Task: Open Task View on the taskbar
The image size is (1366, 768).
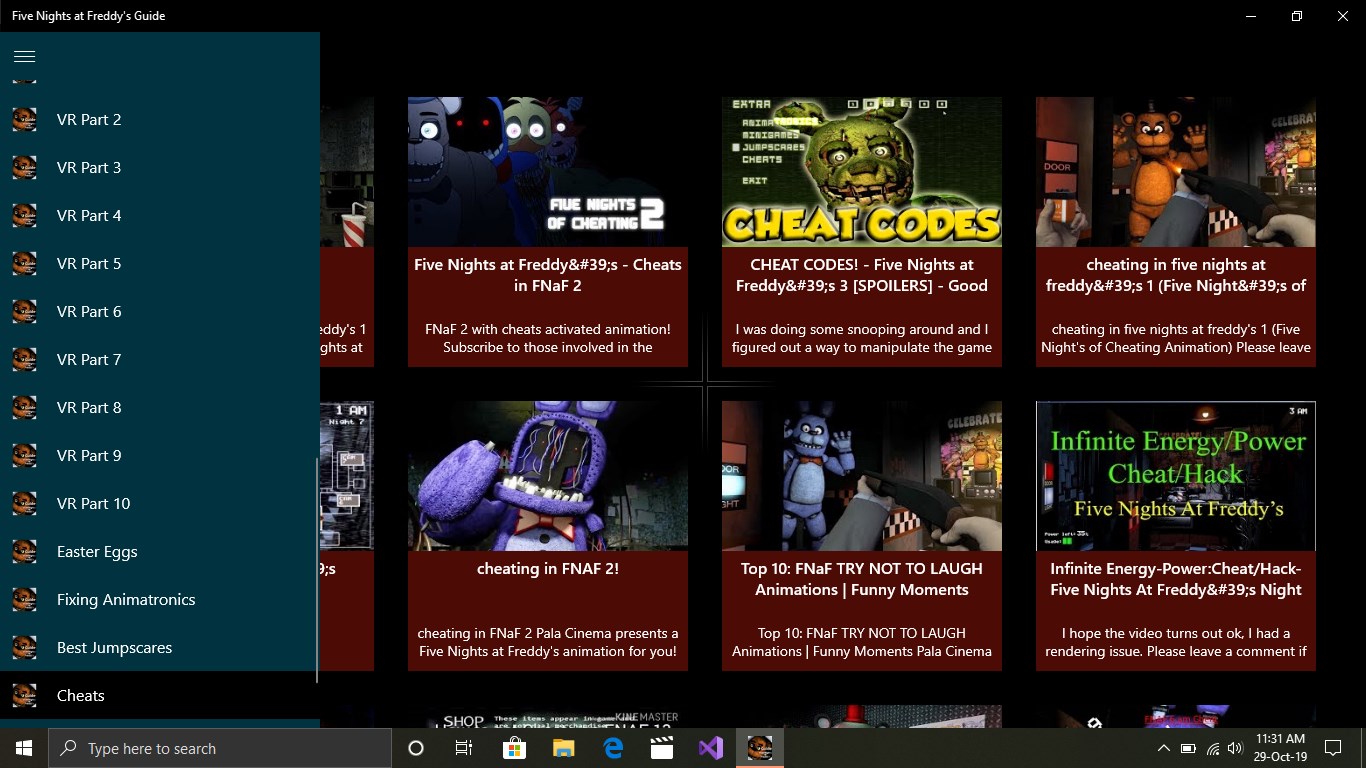Action: tap(464, 748)
